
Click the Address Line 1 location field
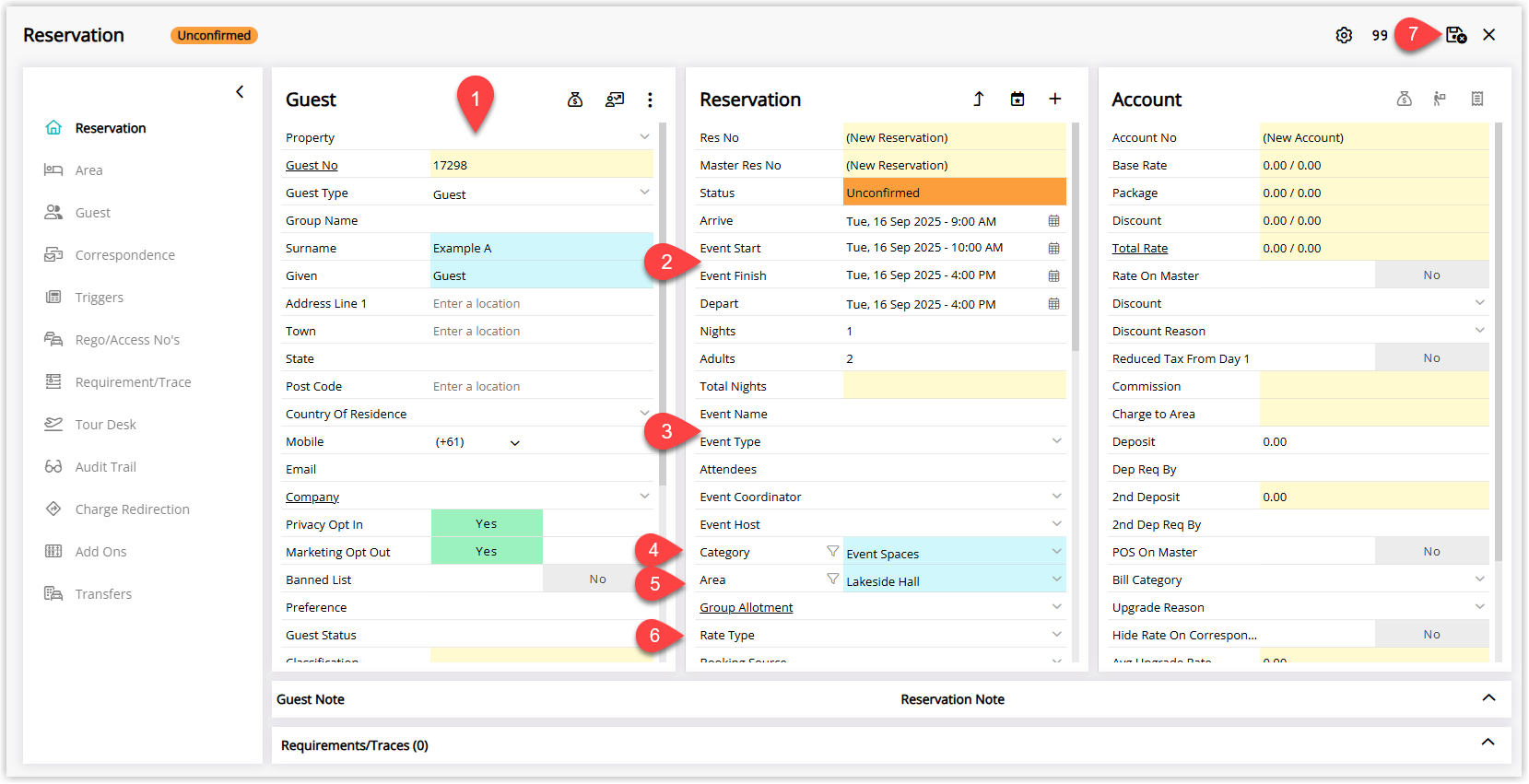click(x=542, y=303)
